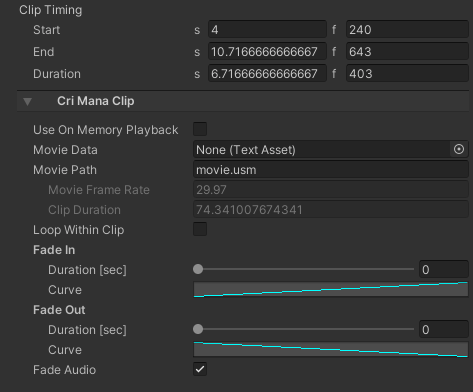This screenshot has width=473, height=392.
Task: Click the Start seconds field
Action: [x=267, y=29]
